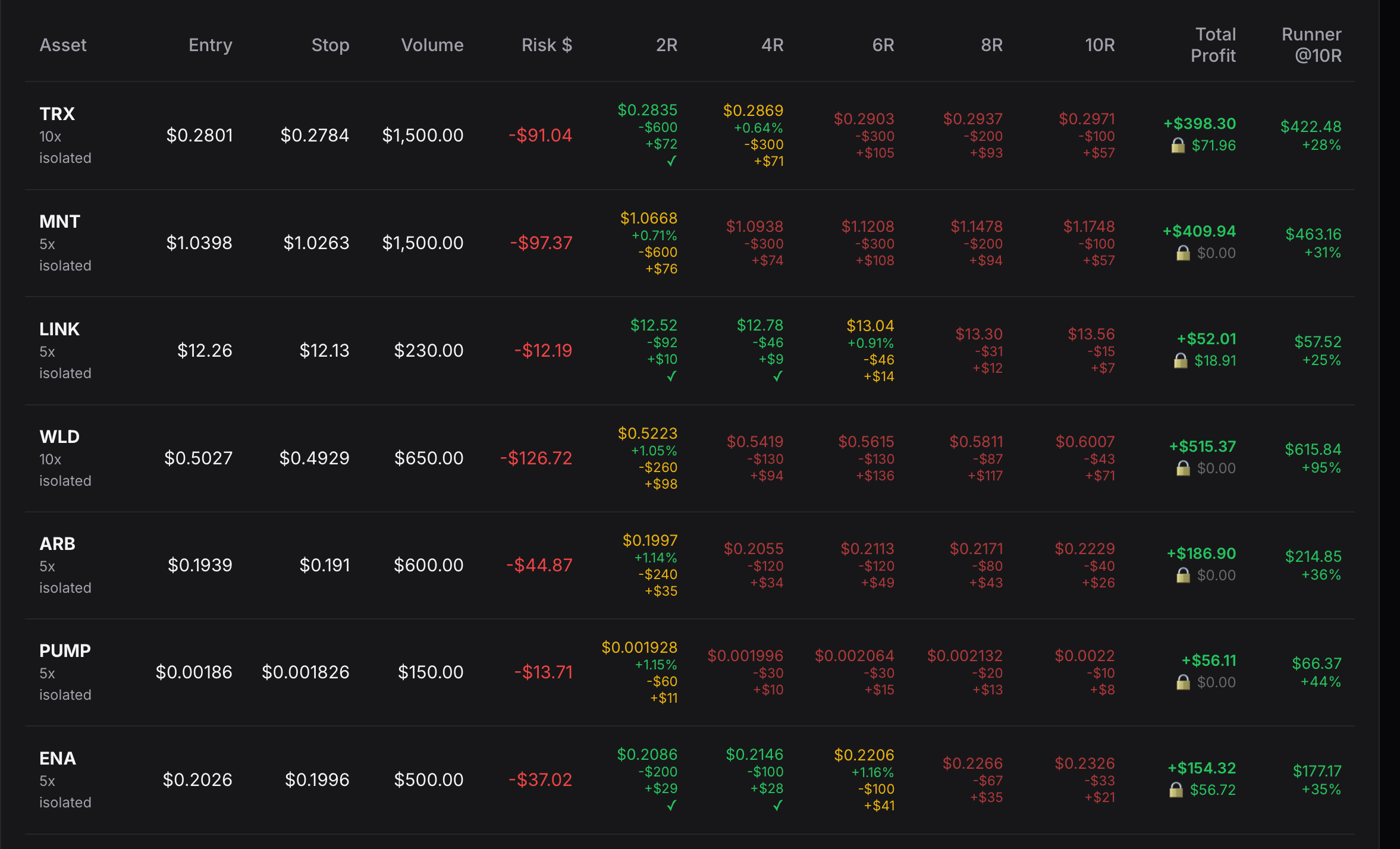The width and height of the screenshot is (1400, 849).
Task: Click ENA 2R target checkmark
Action: point(671,806)
